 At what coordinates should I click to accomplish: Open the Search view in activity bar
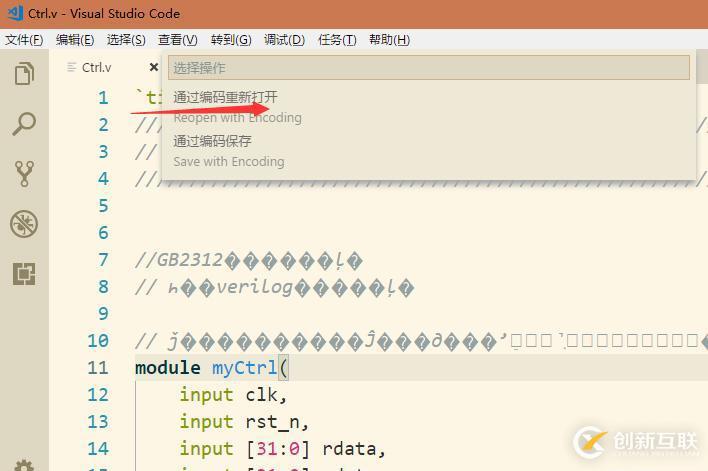[24, 123]
